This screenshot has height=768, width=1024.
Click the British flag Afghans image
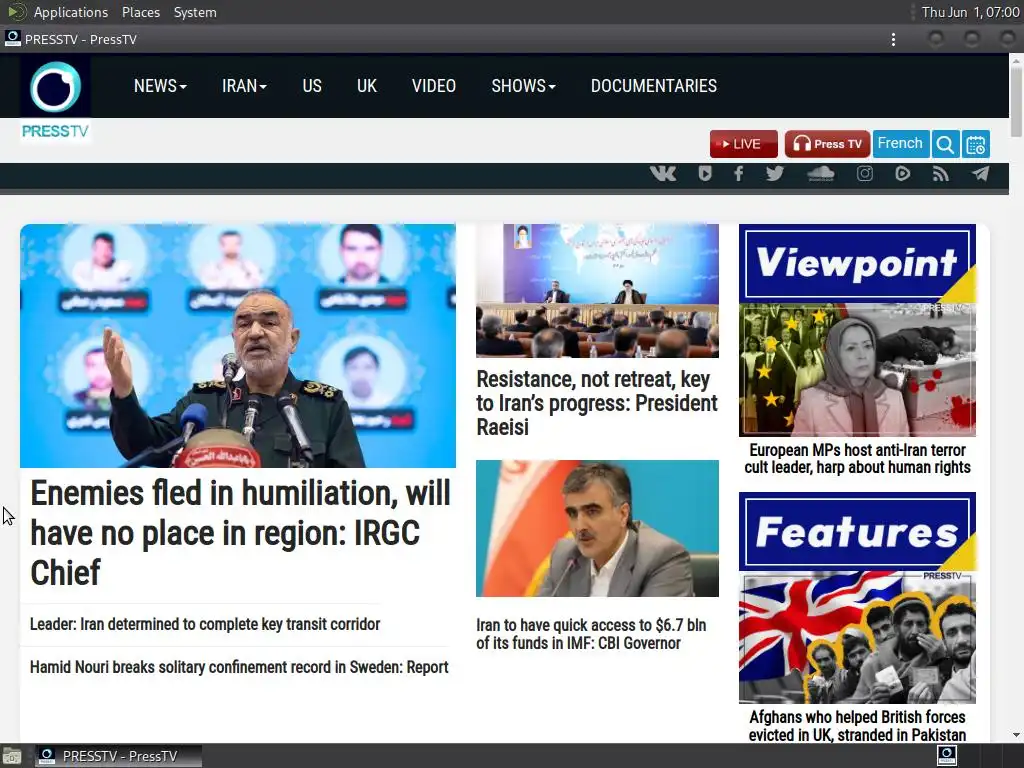(x=857, y=637)
